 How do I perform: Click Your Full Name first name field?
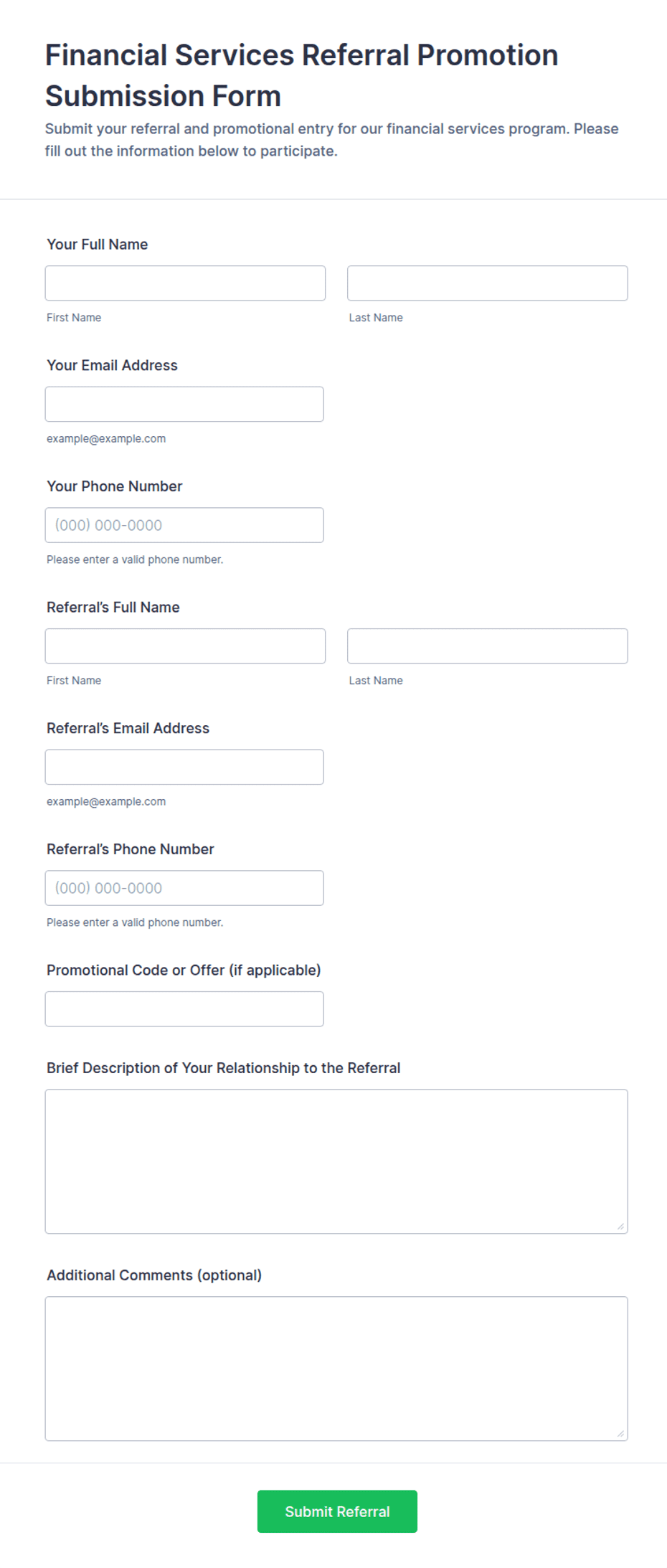pos(185,283)
